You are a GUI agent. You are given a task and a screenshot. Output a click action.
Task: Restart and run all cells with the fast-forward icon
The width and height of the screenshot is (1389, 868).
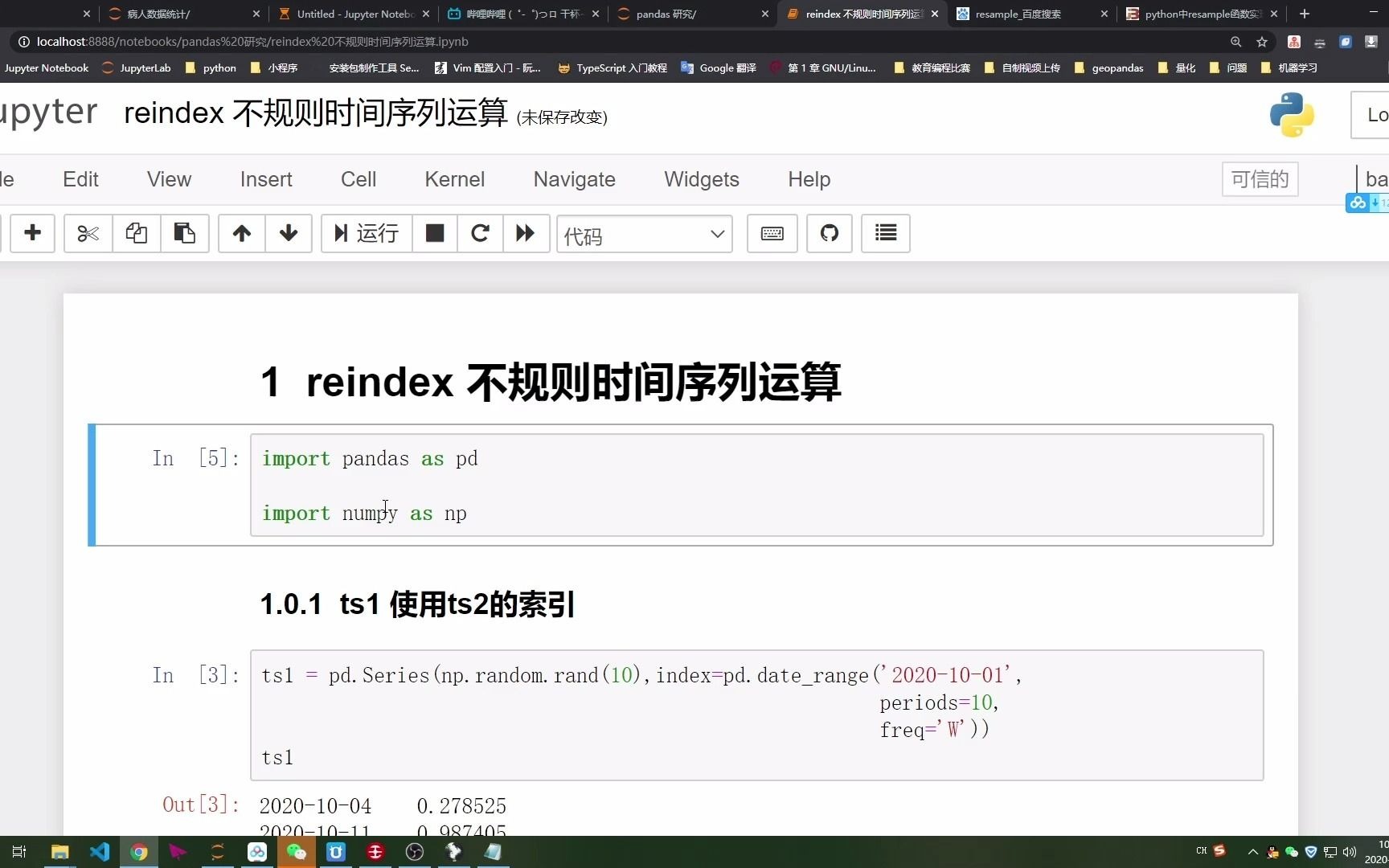coord(526,233)
